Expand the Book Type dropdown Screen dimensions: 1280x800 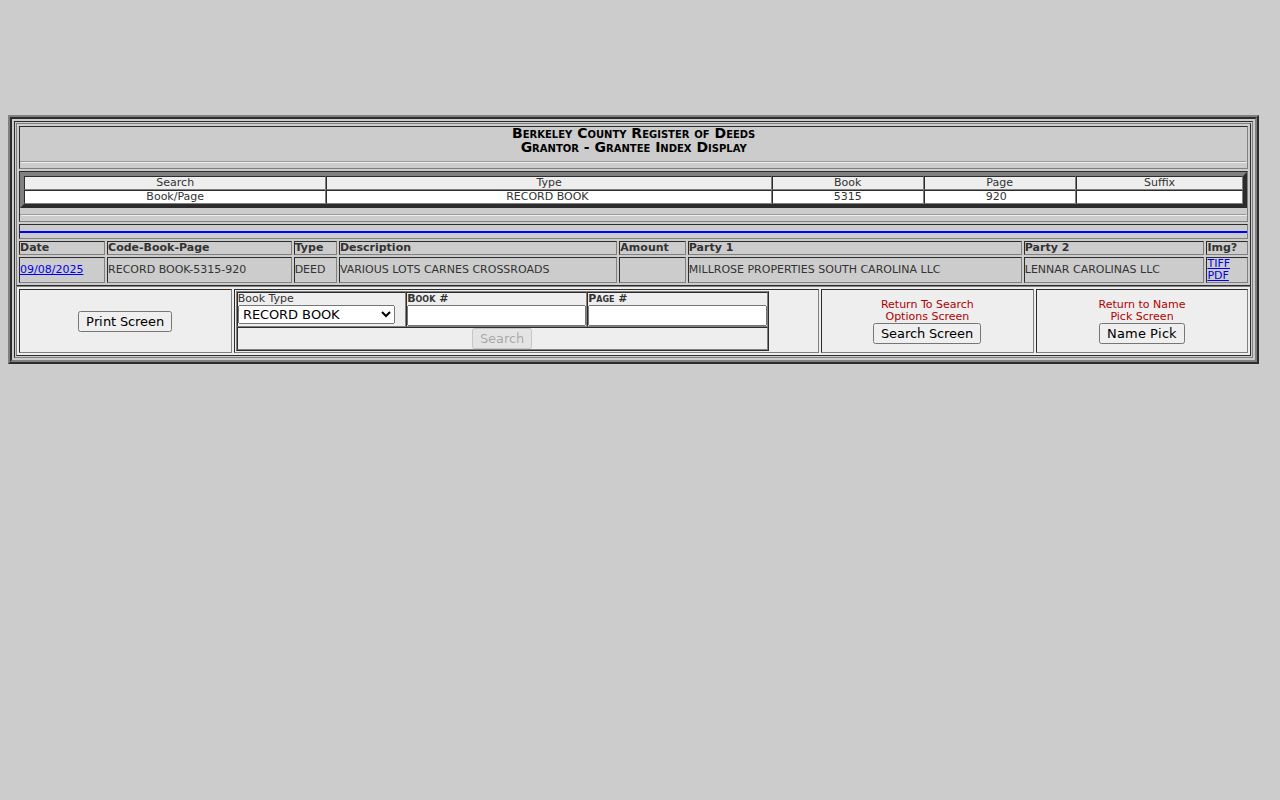coord(316,314)
